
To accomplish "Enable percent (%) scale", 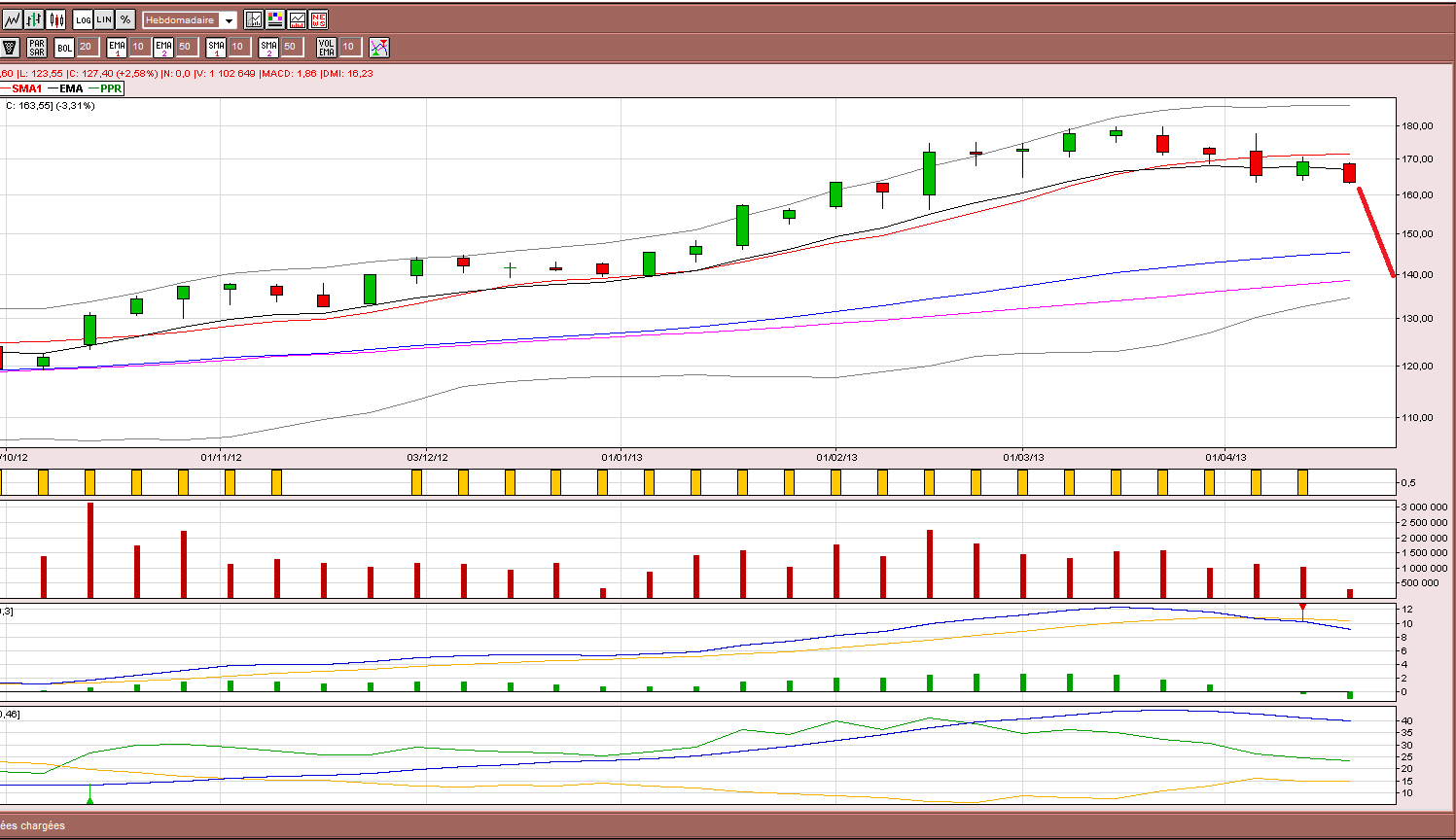I will (125, 19).
